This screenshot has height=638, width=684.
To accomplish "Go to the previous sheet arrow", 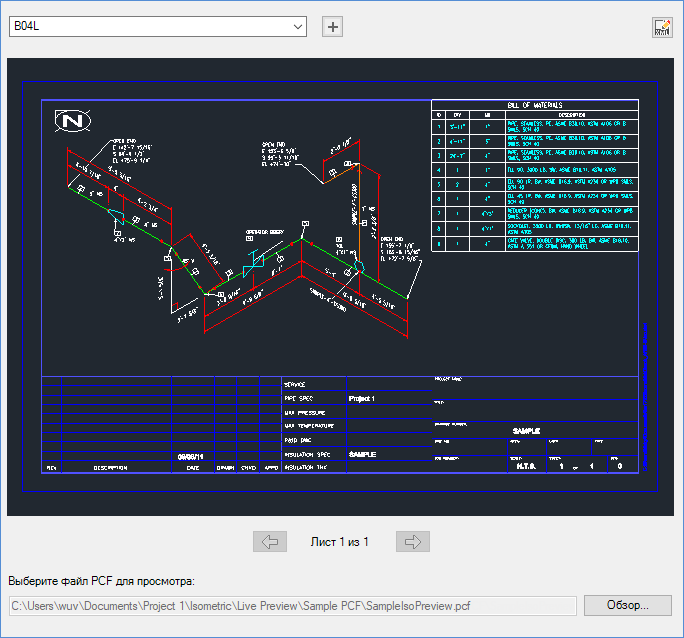I will tap(270, 542).
